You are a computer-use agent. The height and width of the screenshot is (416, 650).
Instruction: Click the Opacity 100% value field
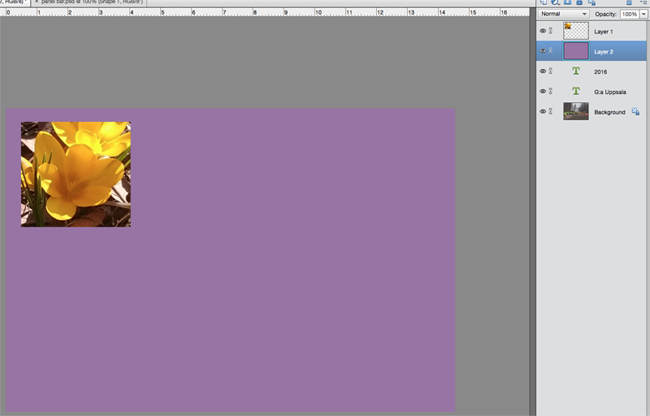pyautogui.click(x=630, y=14)
